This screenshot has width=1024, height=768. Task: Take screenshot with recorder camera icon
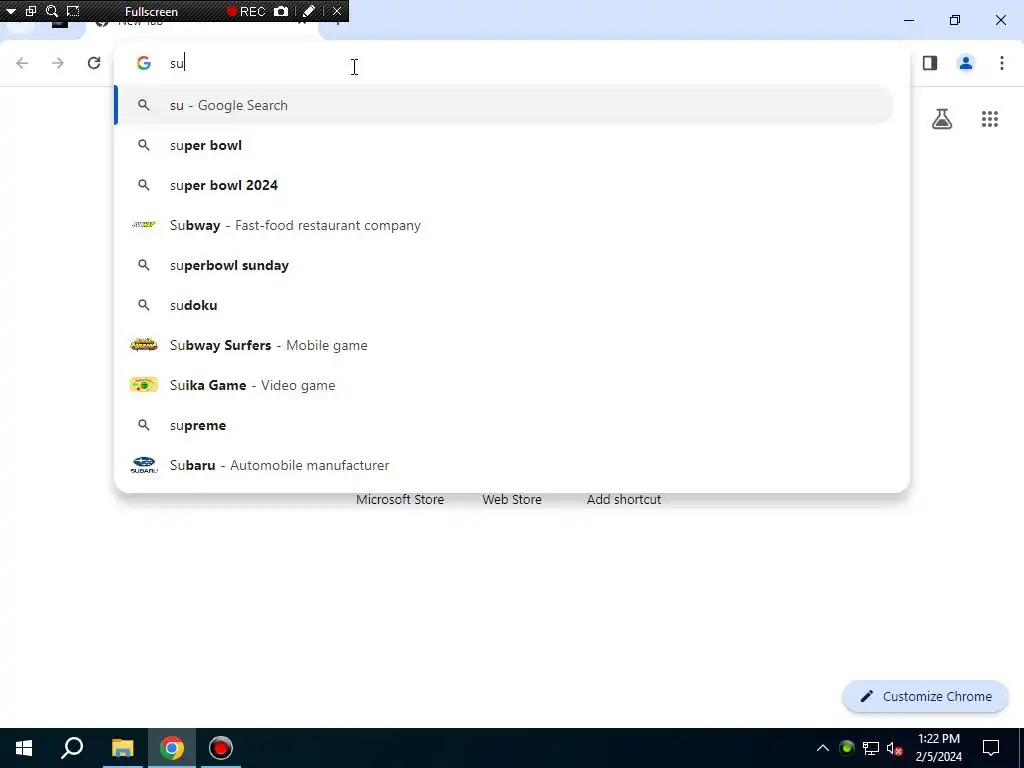pyautogui.click(x=281, y=11)
